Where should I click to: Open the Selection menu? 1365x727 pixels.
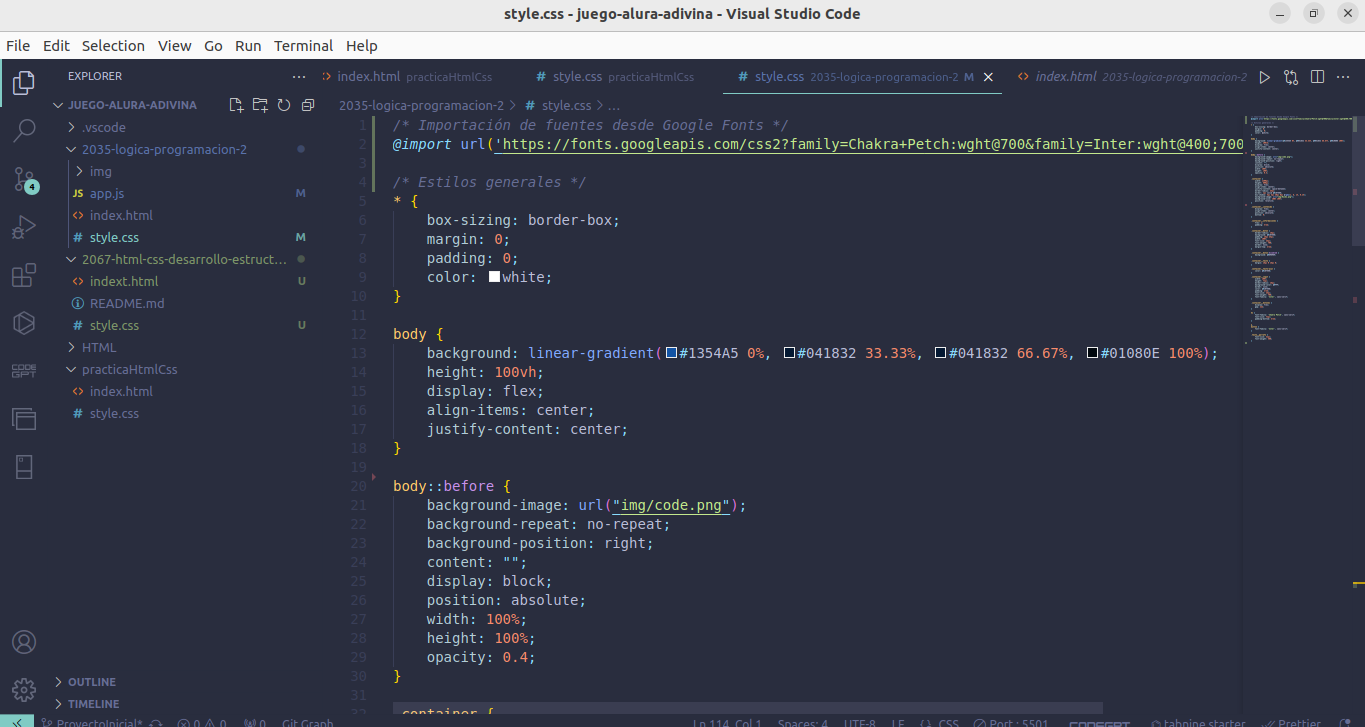113,46
